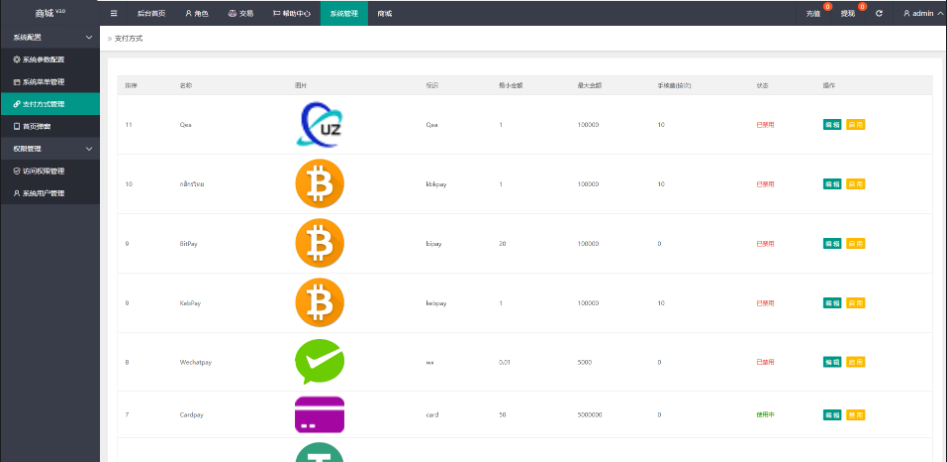947x462 pixels.
Task: Collapse the 系统配置 sidebar group
Action: click(50, 37)
